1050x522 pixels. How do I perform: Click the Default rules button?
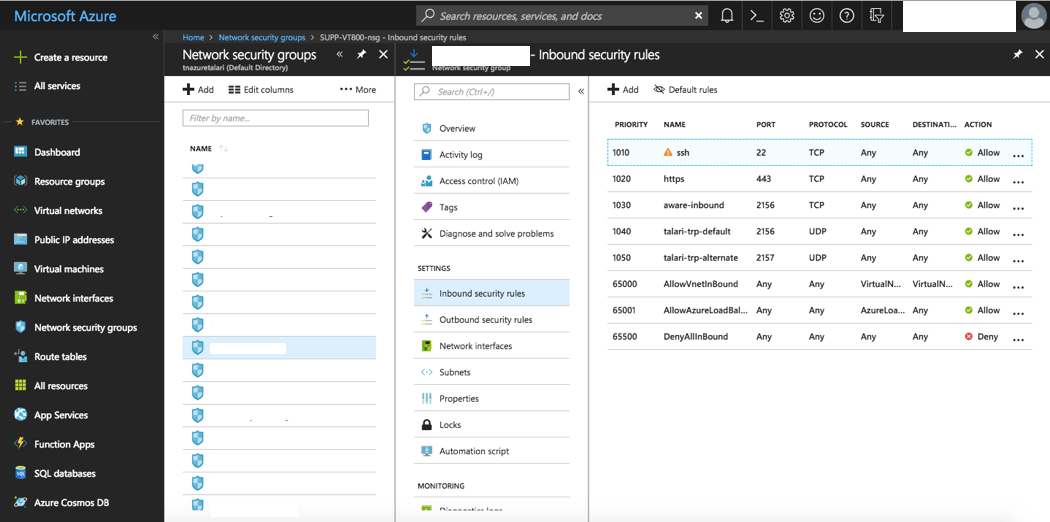tap(685, 89)
